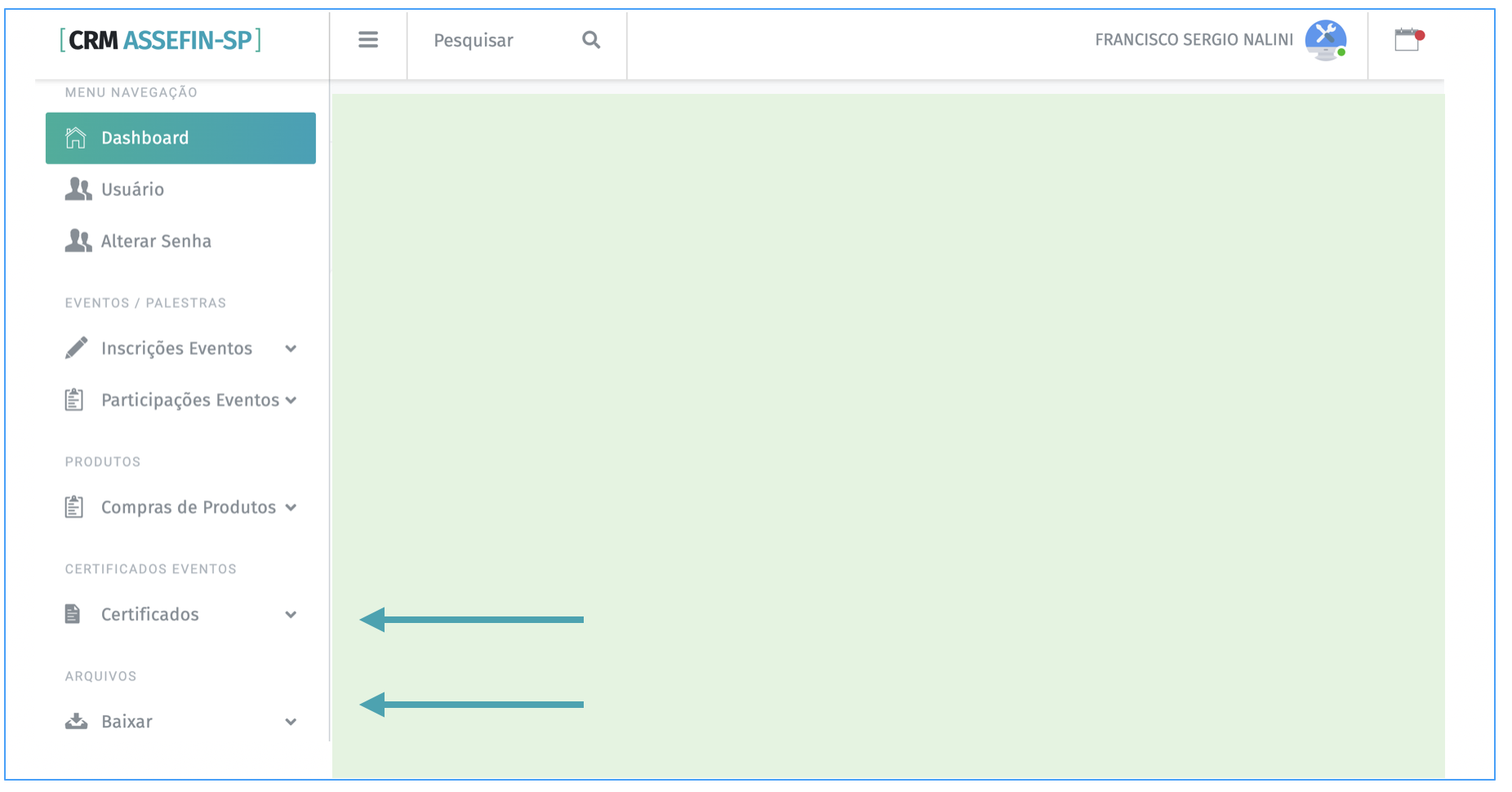The width and height of the screenshot is (1512, 792).
Task: Click the Compras de Produtos clipboard icon
Action: [74, 507]
